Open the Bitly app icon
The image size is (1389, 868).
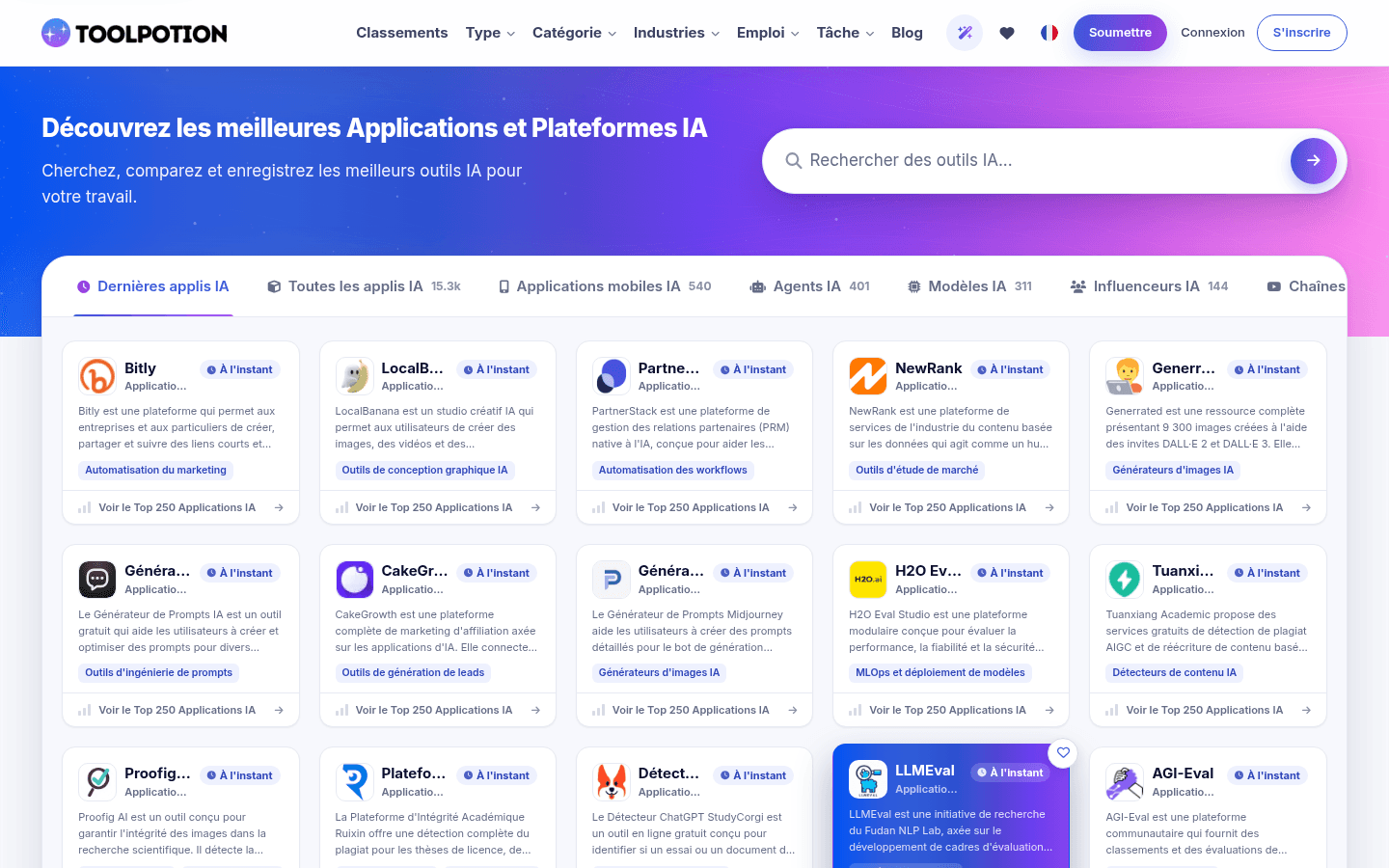coord(97,376)
